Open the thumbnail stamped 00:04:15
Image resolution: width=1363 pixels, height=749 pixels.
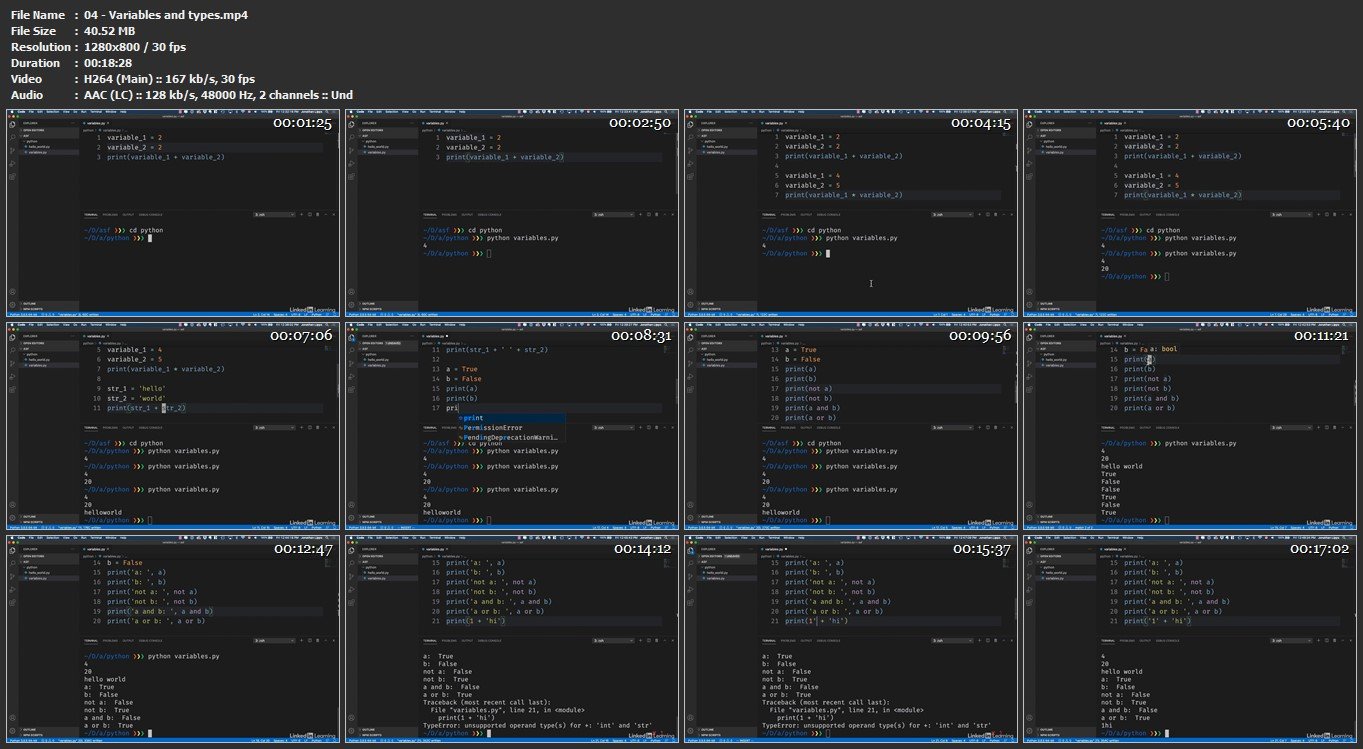(x=850, y=213)
